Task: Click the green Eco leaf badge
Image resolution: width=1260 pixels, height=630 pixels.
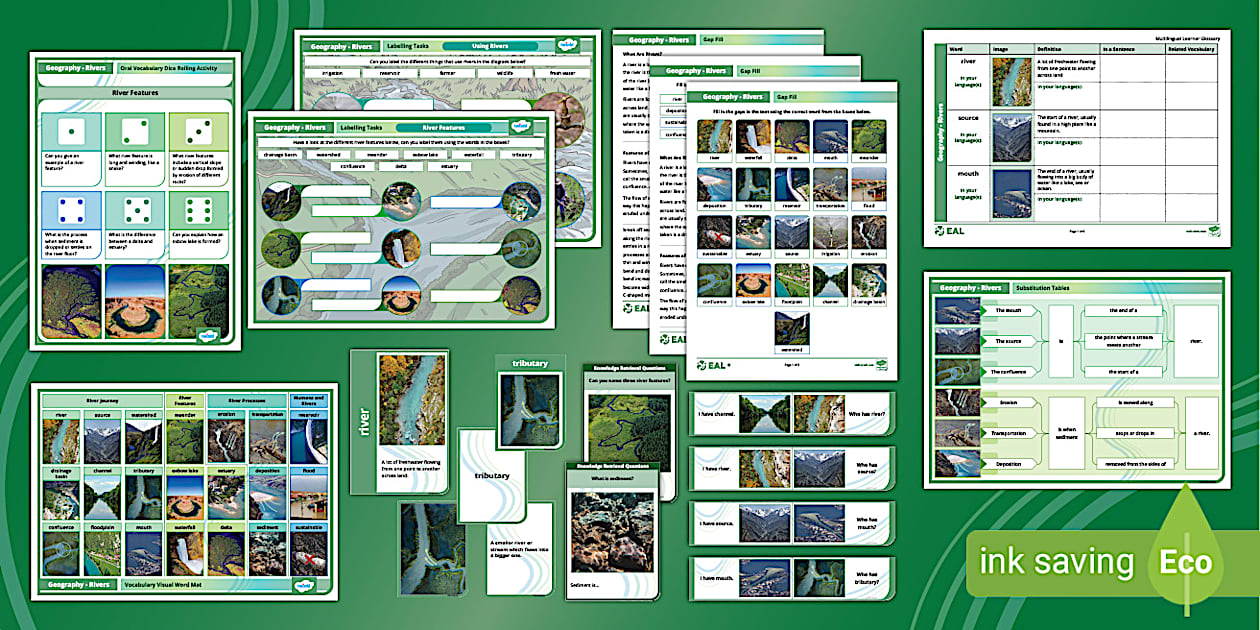Action: click(1186, 561)
